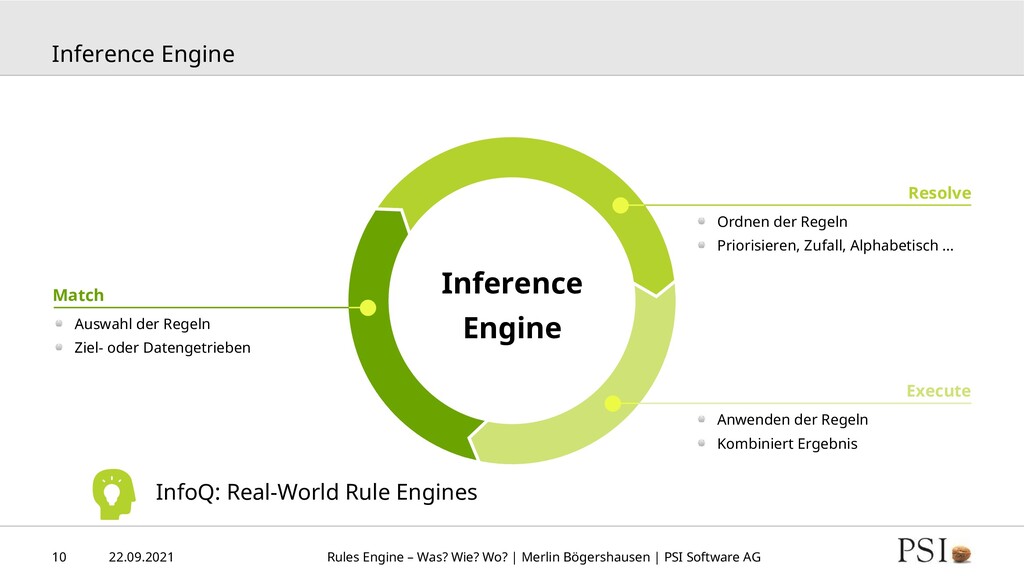The height and width of the screenshot is (576, 1024).
Task: Click 'Merlin Bögershausen' in footer
Action: tap(586, 557)
